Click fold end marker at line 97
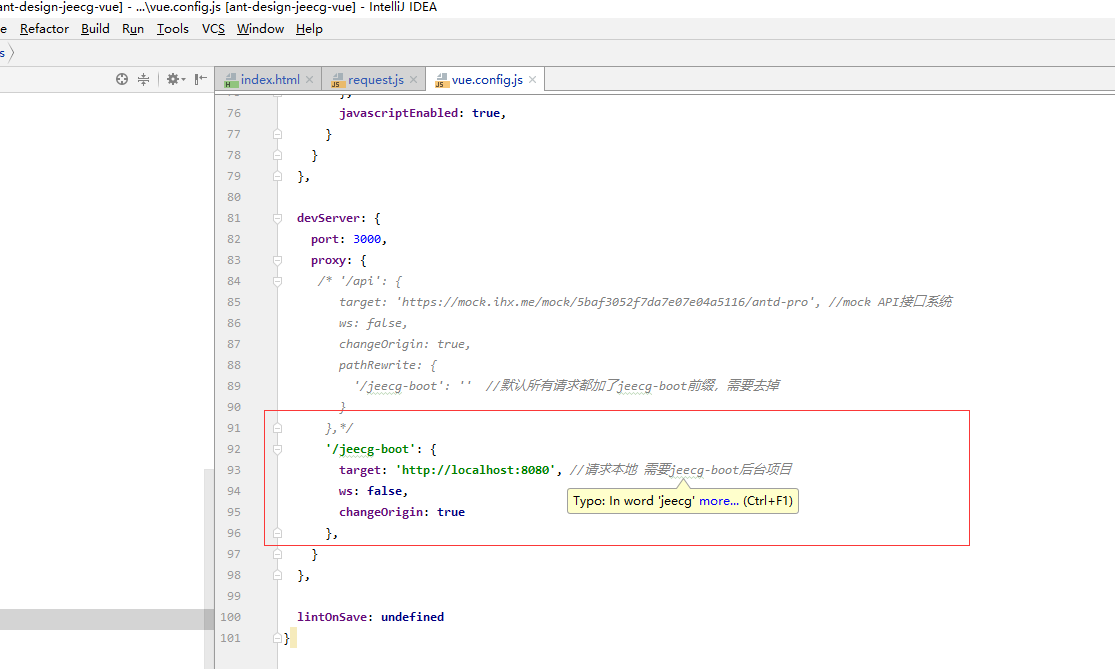 [277, 554]
